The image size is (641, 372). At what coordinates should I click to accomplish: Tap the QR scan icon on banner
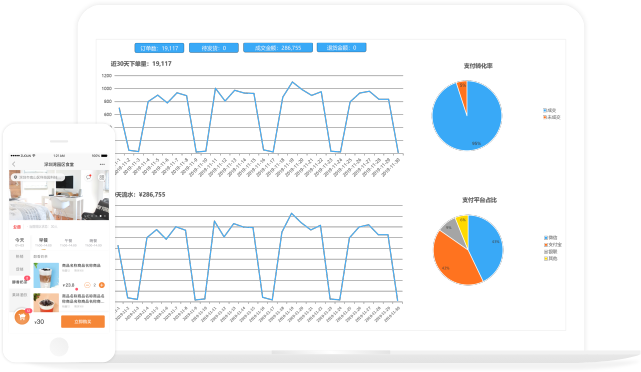tap(101, 177)
